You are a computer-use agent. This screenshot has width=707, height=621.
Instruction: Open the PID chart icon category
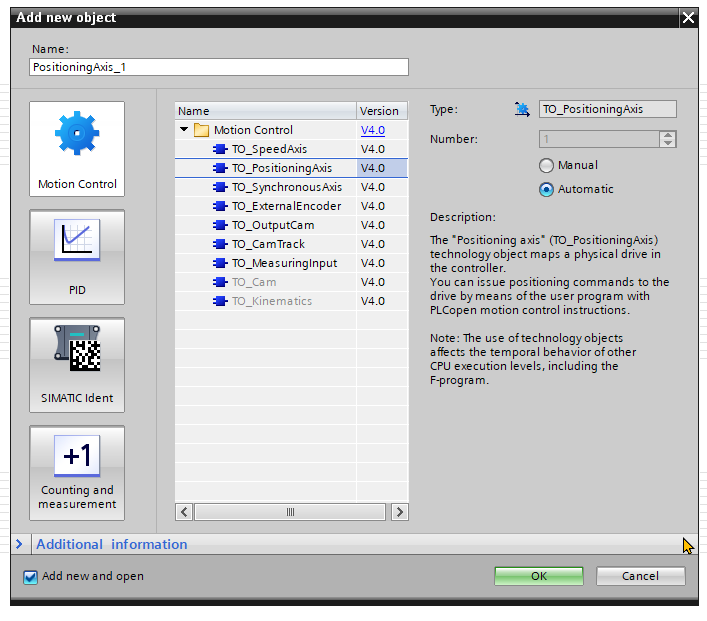(77, 240)
